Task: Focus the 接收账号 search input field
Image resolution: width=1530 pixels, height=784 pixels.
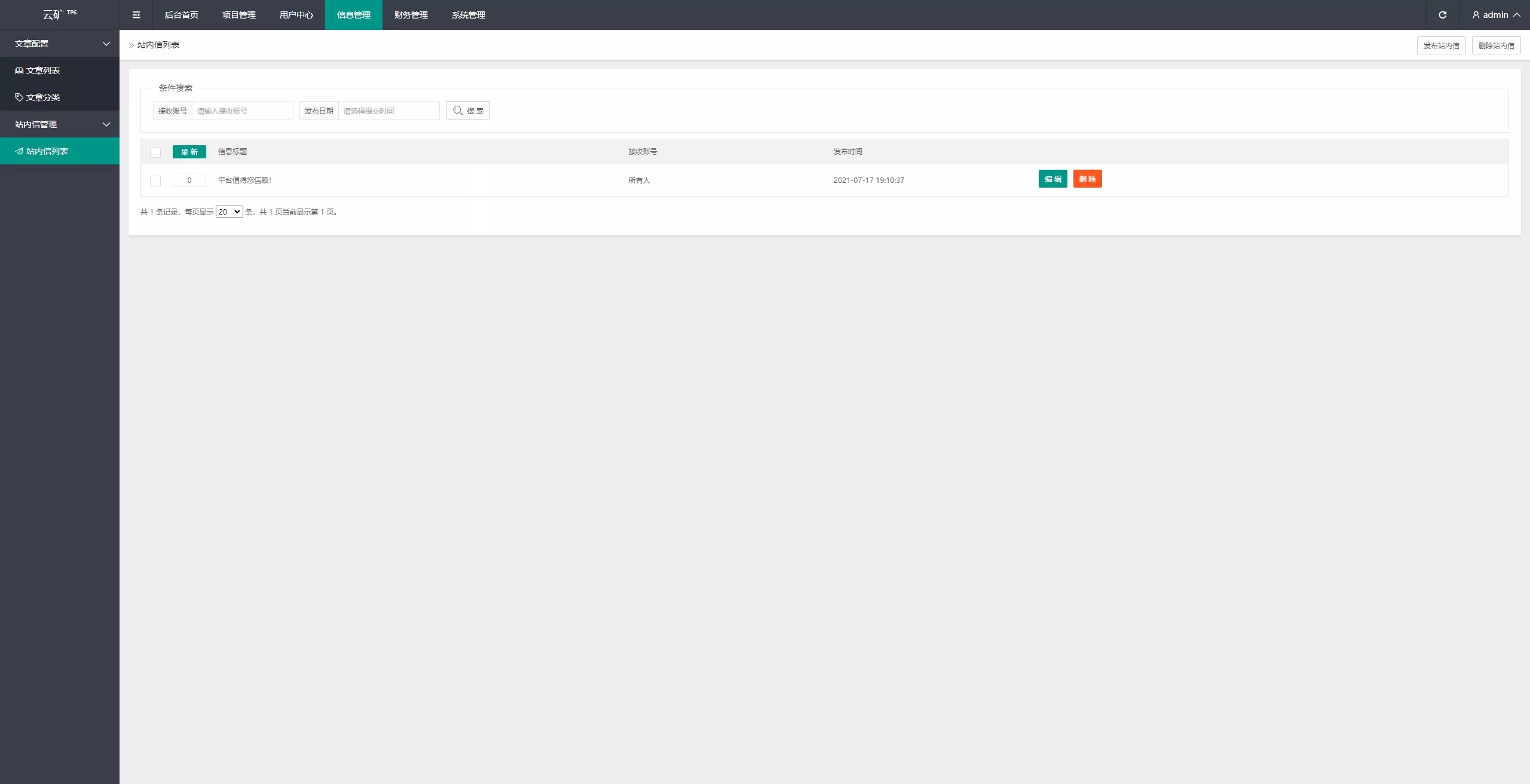Action: coord(242,111)
